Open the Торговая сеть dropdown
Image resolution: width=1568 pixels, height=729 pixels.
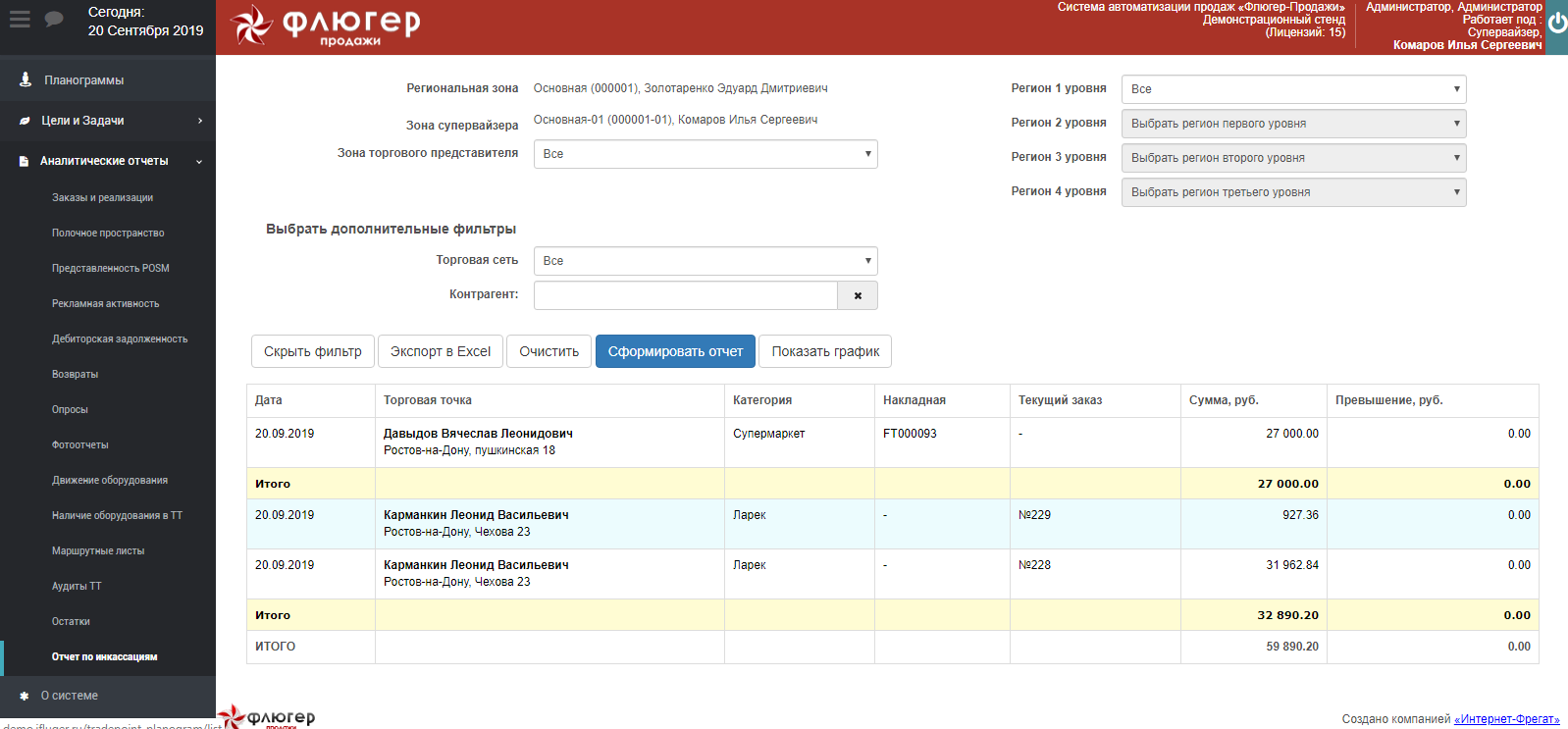pos(705,261)
